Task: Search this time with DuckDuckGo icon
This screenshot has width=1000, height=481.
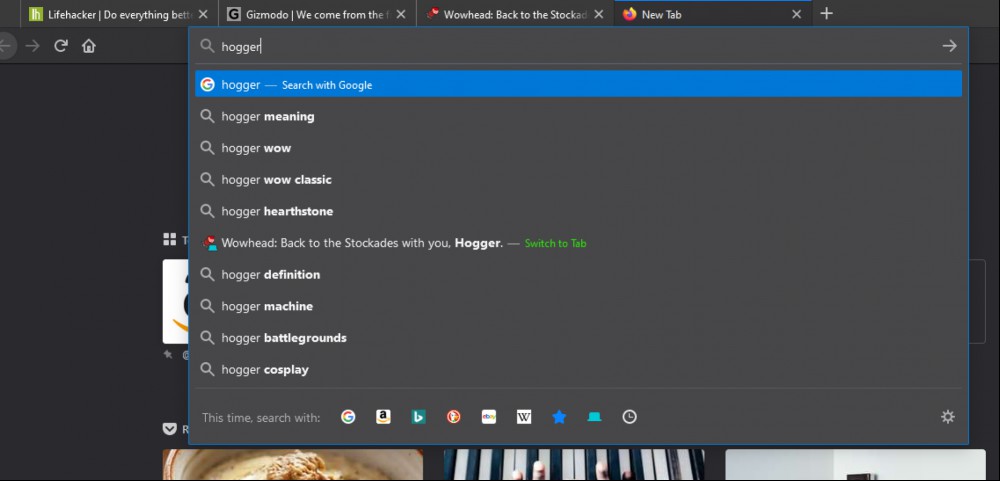Action: [x=453, y=417]
